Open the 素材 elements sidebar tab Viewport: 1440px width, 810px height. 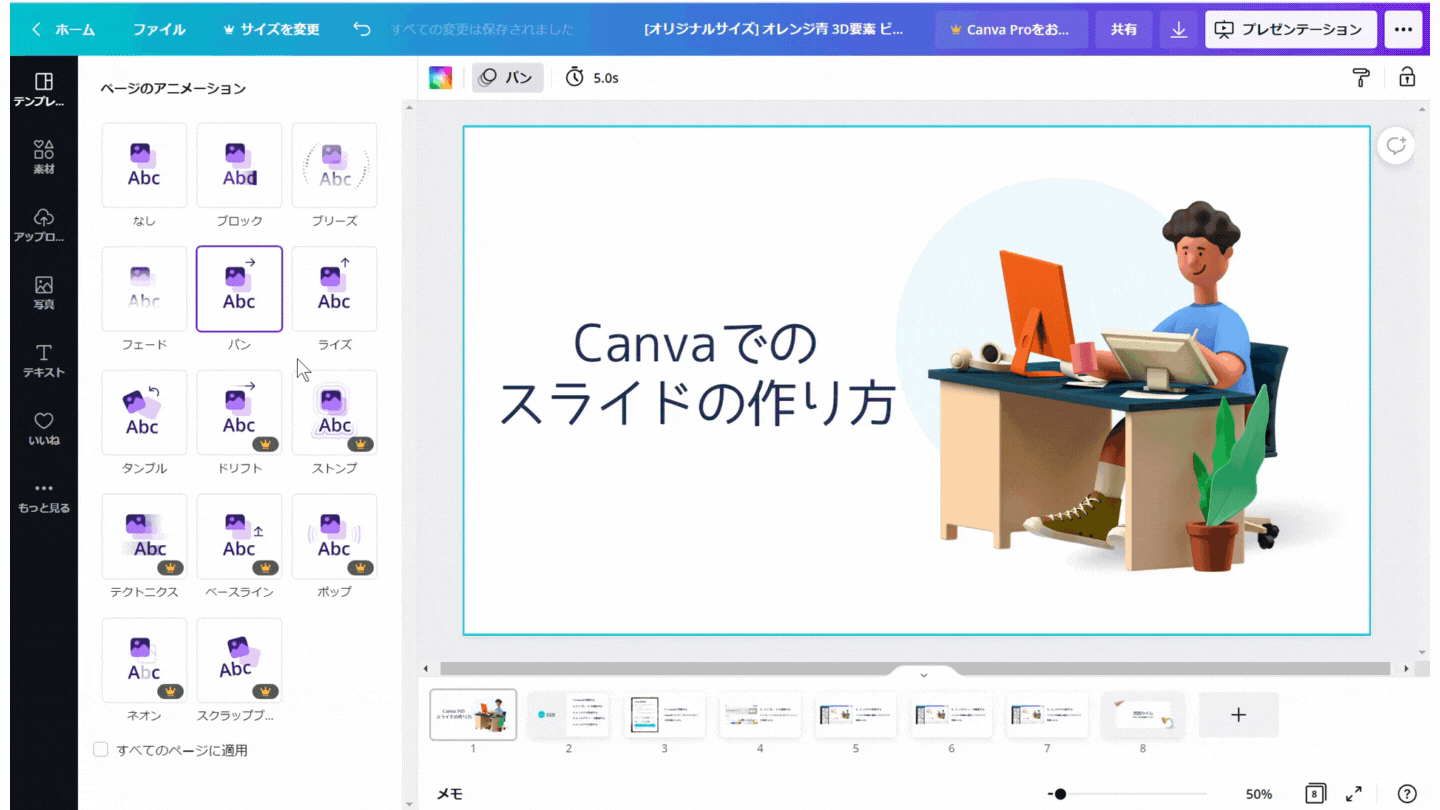(x=43, y=157)
